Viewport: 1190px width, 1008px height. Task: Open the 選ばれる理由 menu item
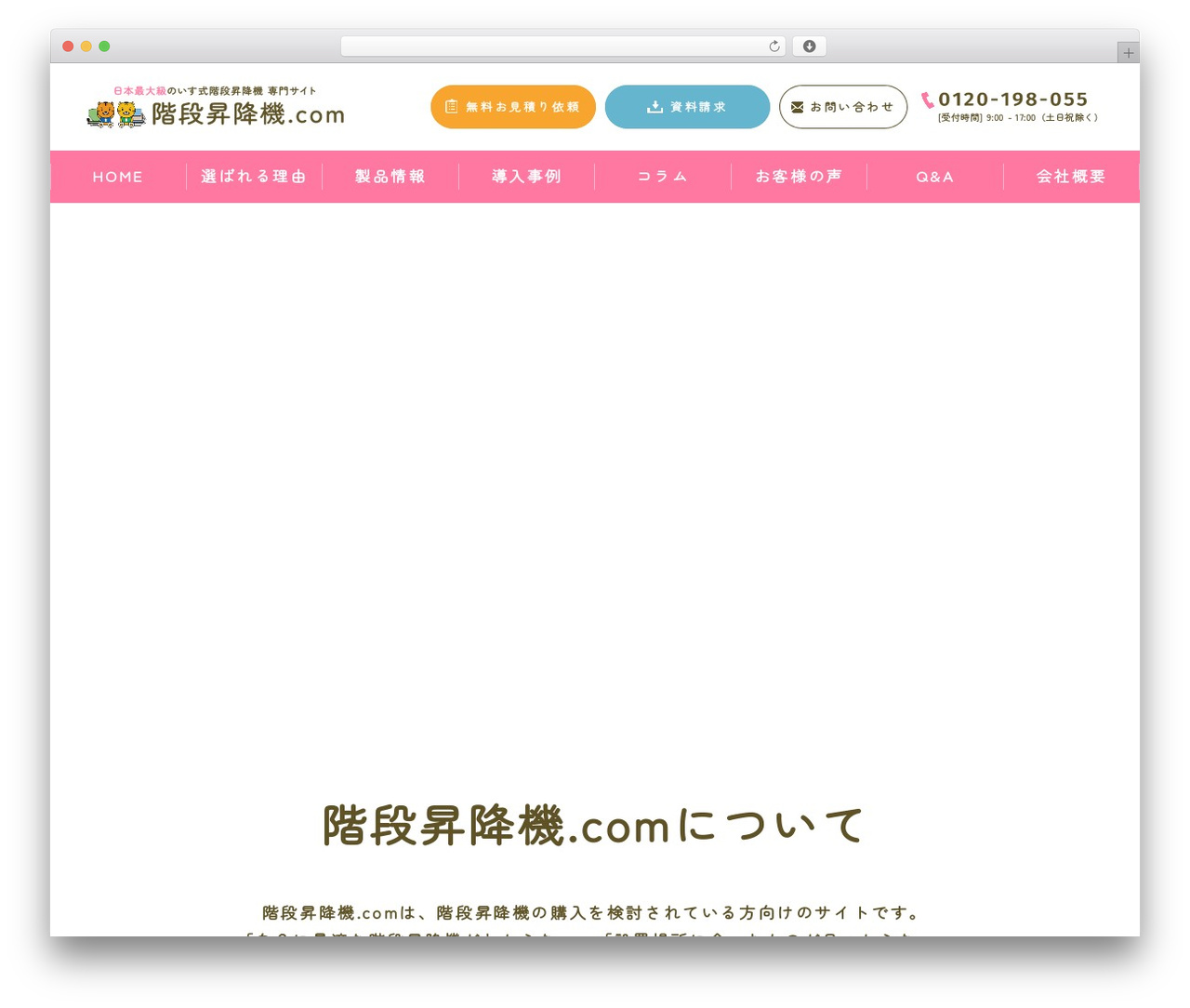pos(254,177)
